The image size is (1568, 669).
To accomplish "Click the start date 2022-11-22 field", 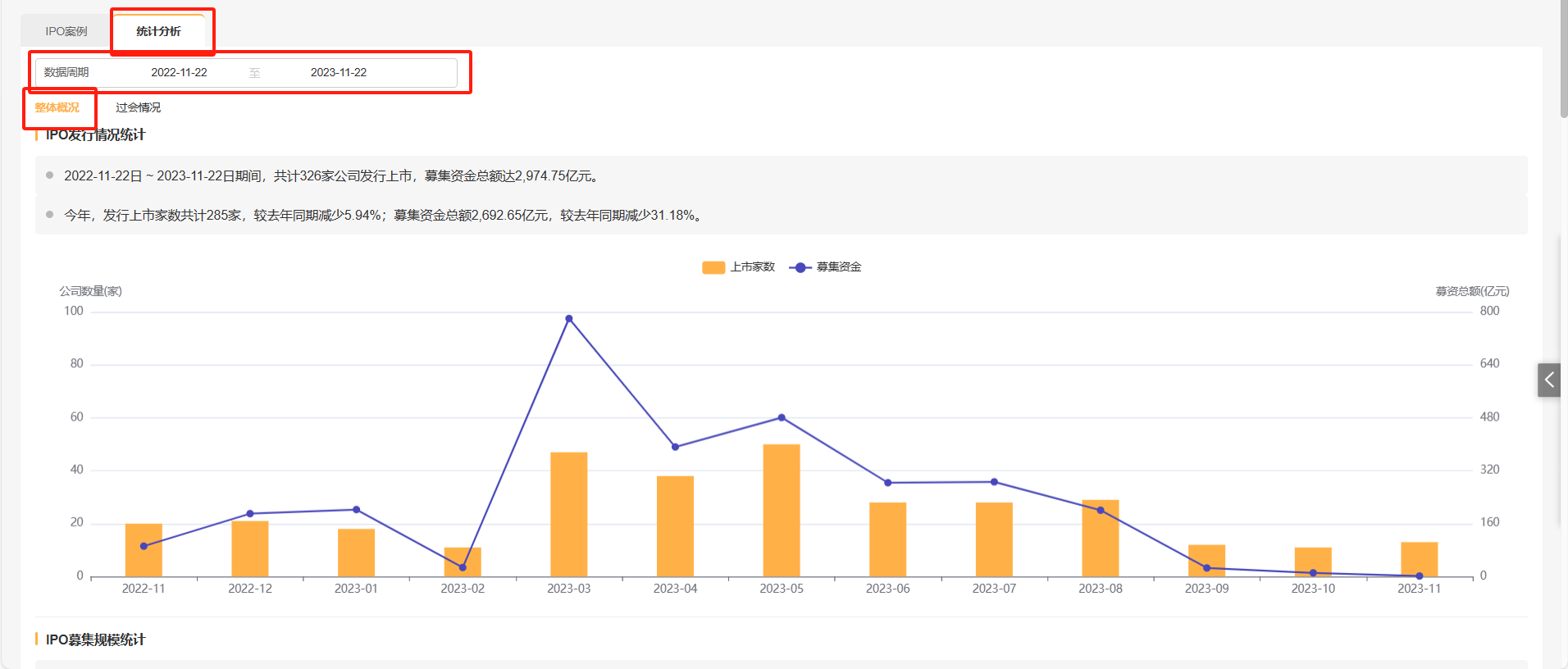I will point(179,72).
